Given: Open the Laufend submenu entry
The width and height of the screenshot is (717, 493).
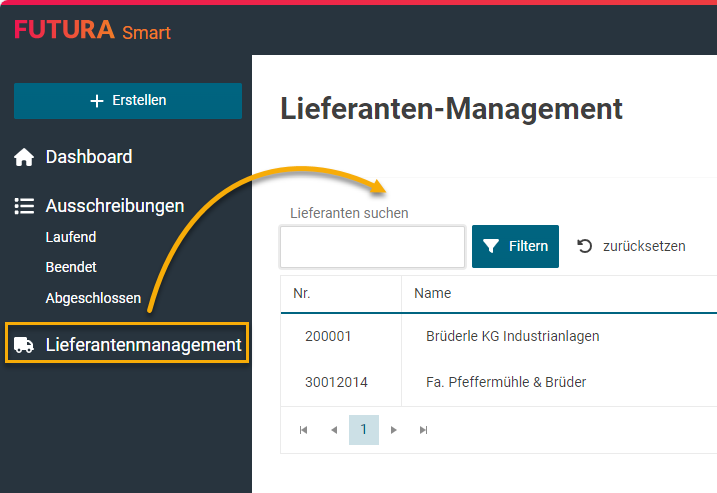Looking at the screenshot, I should tap(71, 238).
